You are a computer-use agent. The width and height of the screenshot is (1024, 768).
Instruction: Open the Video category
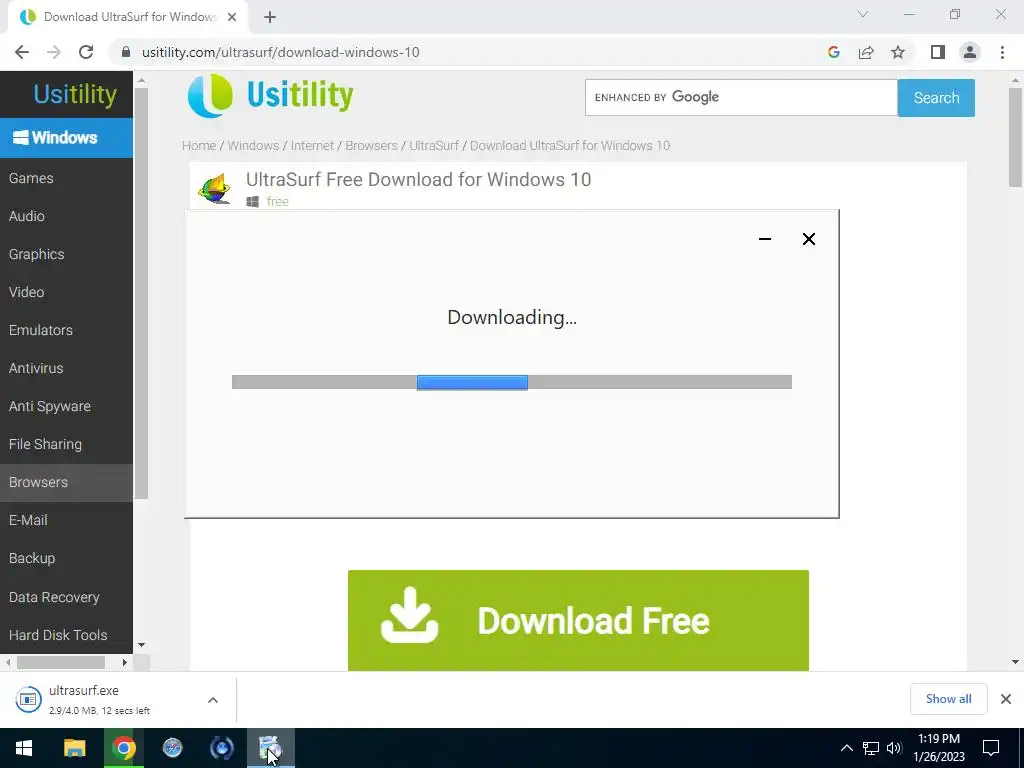(66, 292)
